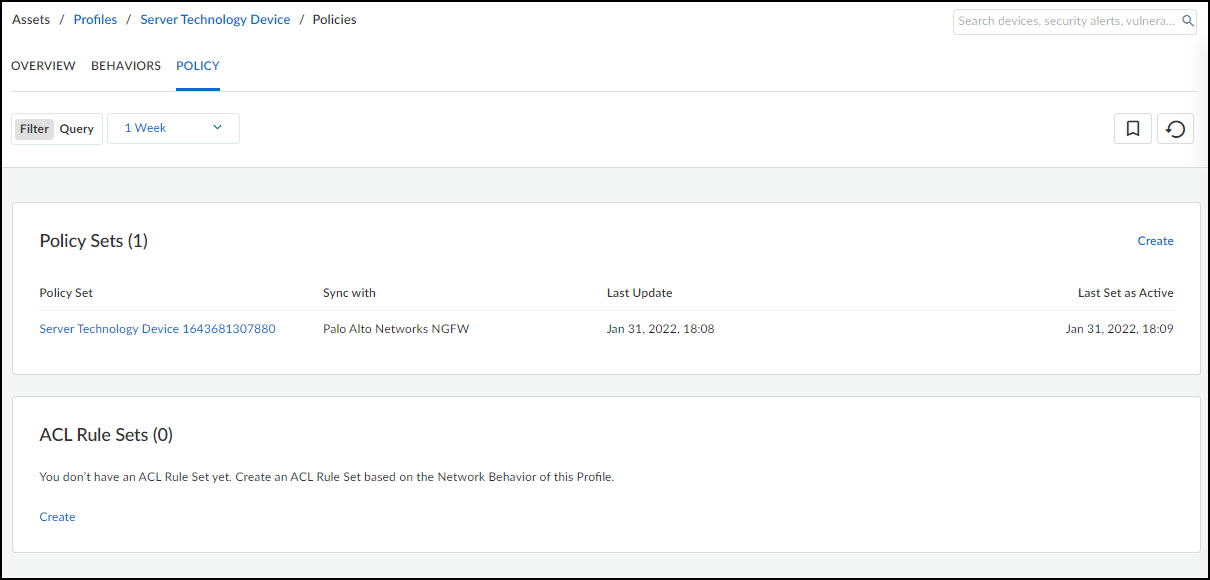Open the 1 Week time range dropdown
Viewport: 1210px width, 580px height.
[173, 128]
